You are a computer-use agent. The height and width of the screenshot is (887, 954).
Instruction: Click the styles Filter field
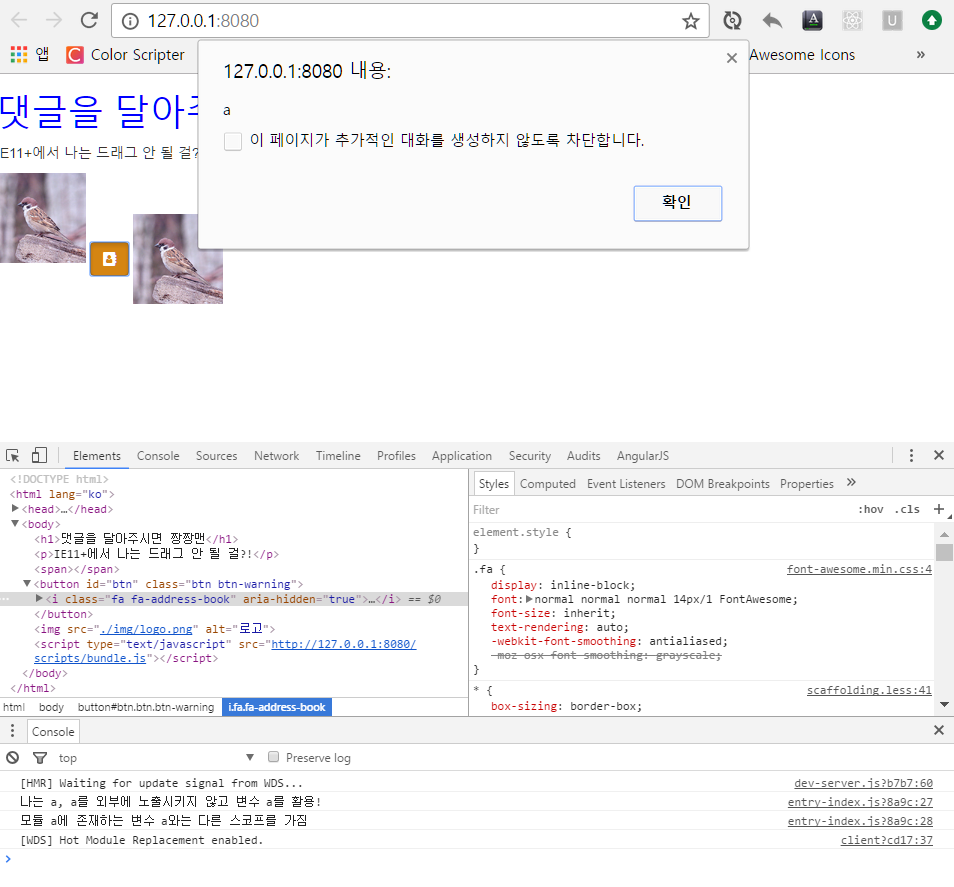pos(660,510)
